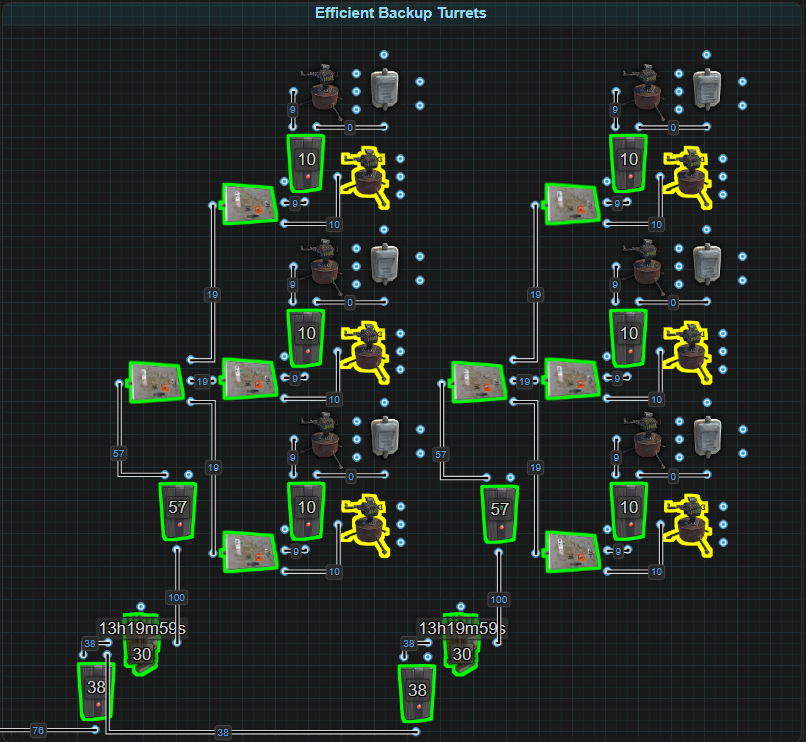The image size is (806, 742).
Task: Click the 57 wire label in left circuit
Action: [x=118, y=454]
